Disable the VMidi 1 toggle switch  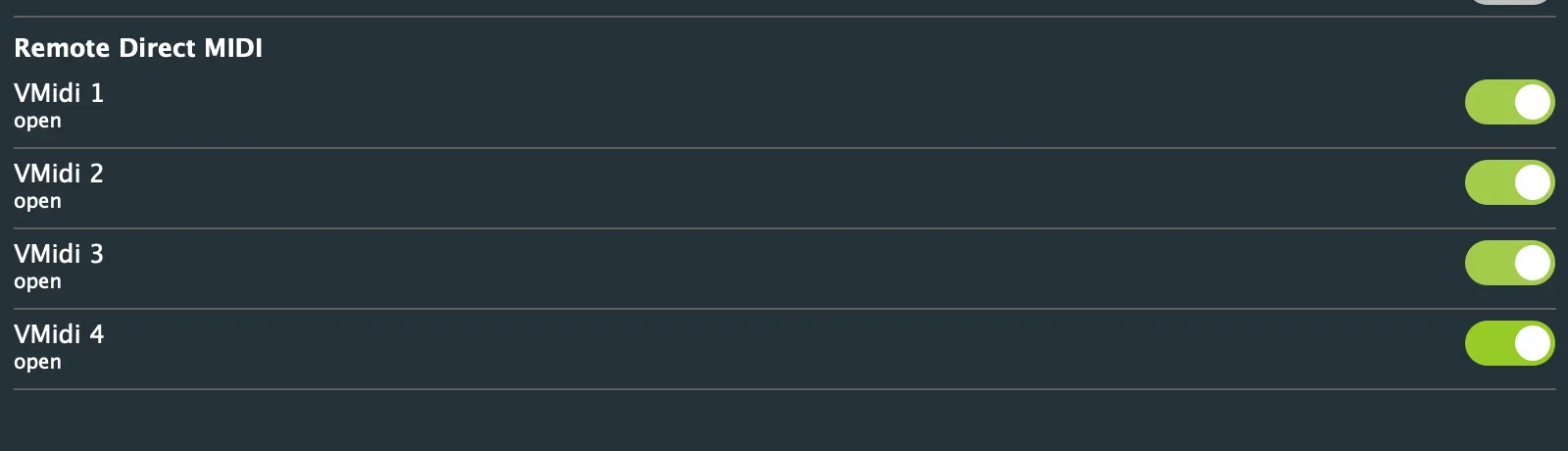1509,102
